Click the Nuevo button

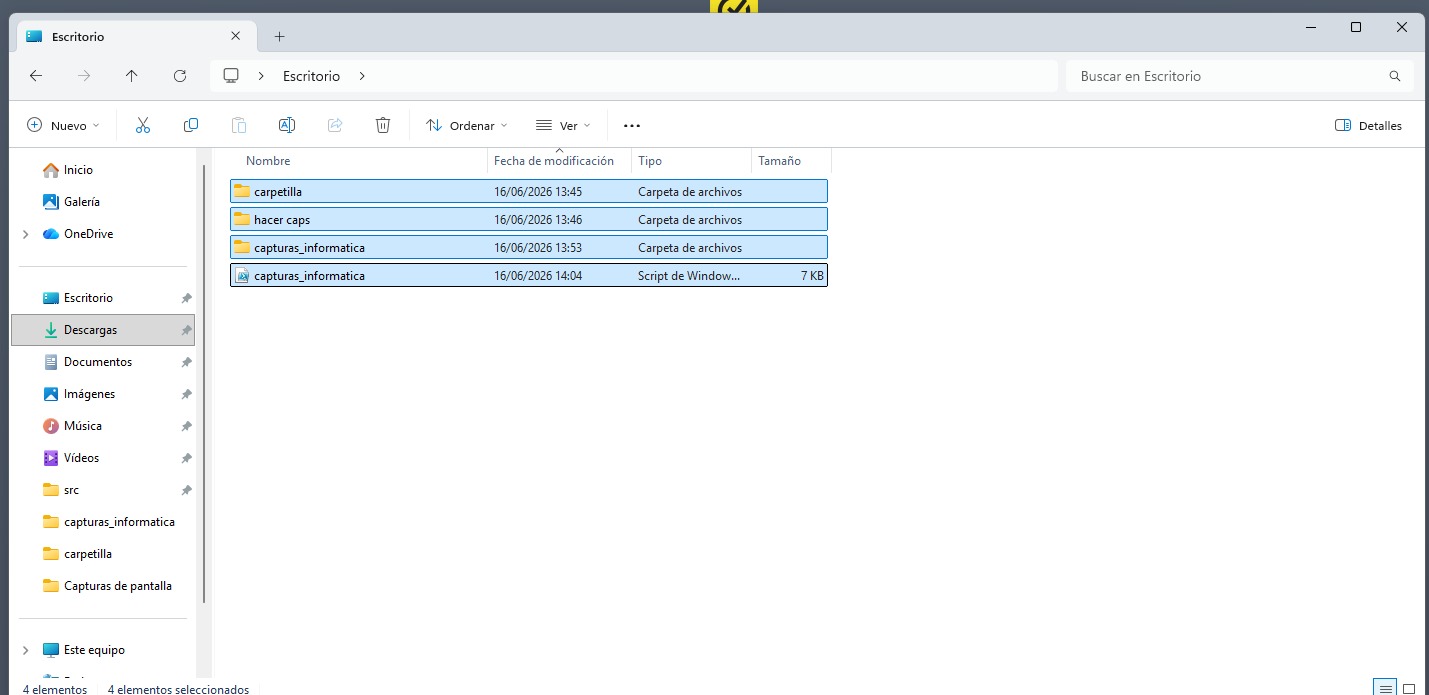click(63, 126)
